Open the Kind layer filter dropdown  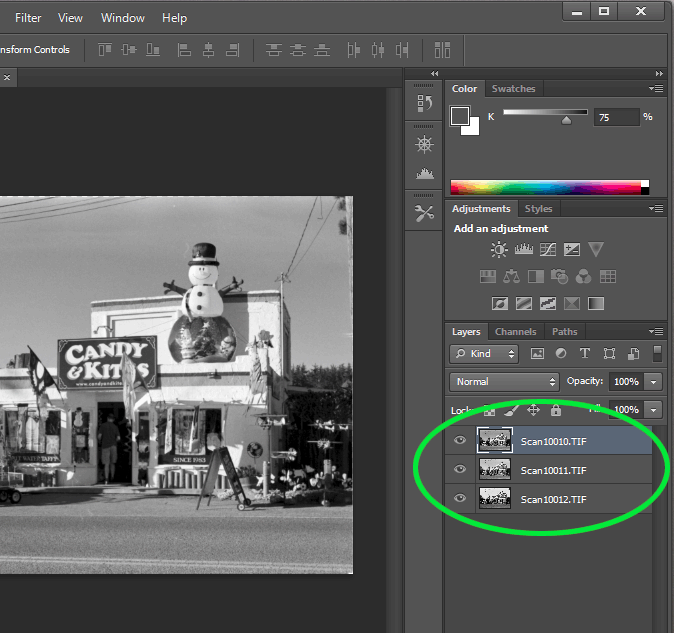484,354
